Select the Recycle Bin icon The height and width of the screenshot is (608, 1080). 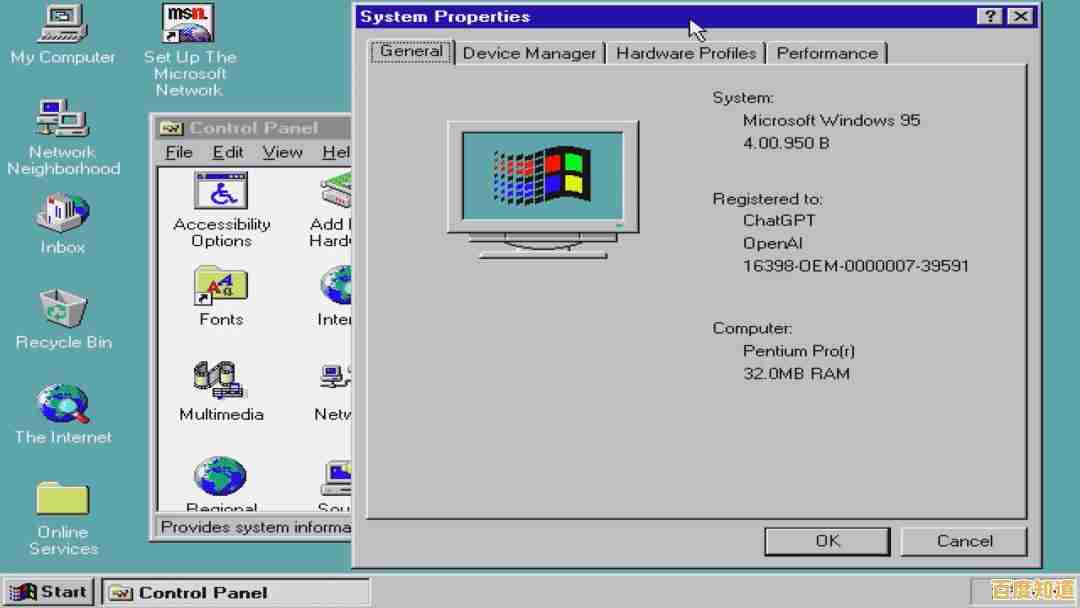coord(62,309)
